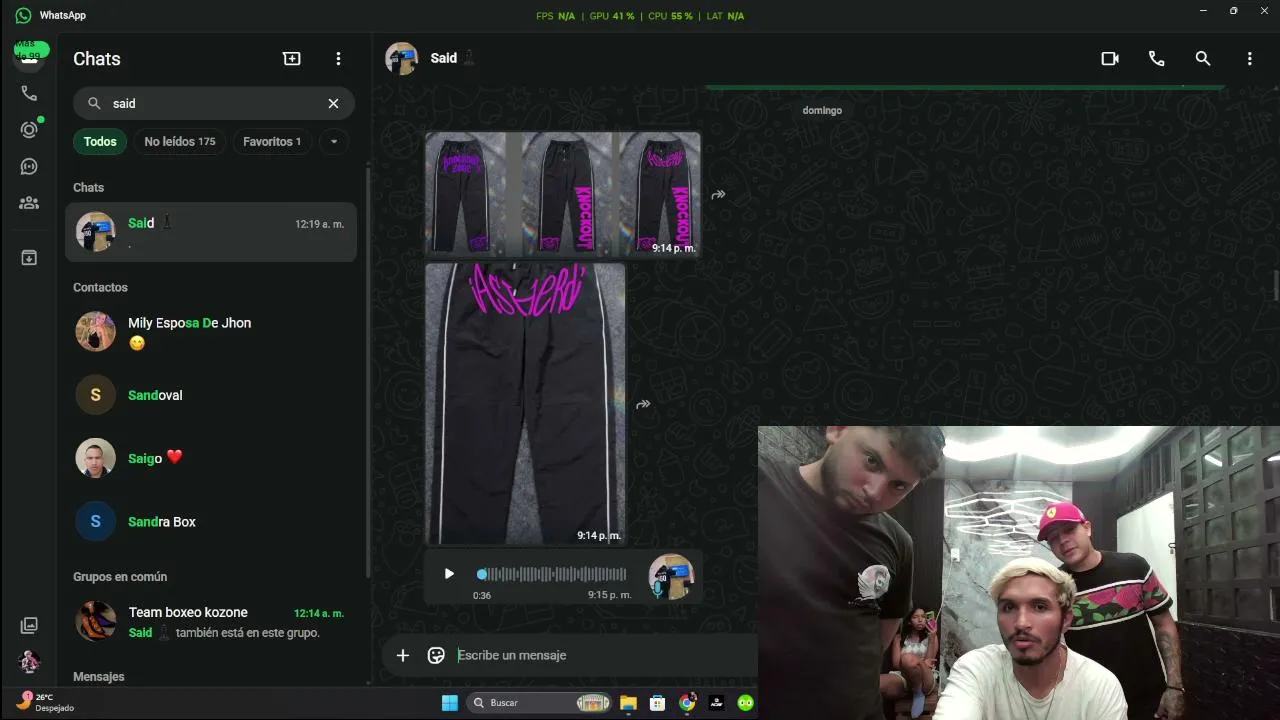
Task: Start a voice call with Said
Action: tap(1157, 59)
